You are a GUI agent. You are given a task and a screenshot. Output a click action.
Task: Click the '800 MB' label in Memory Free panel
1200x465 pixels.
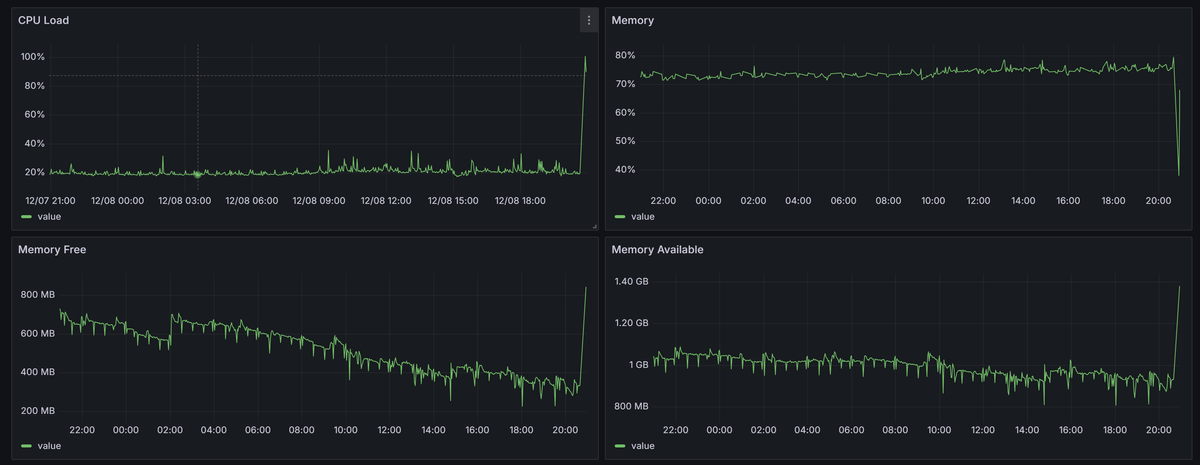click(x=37, y=295)
